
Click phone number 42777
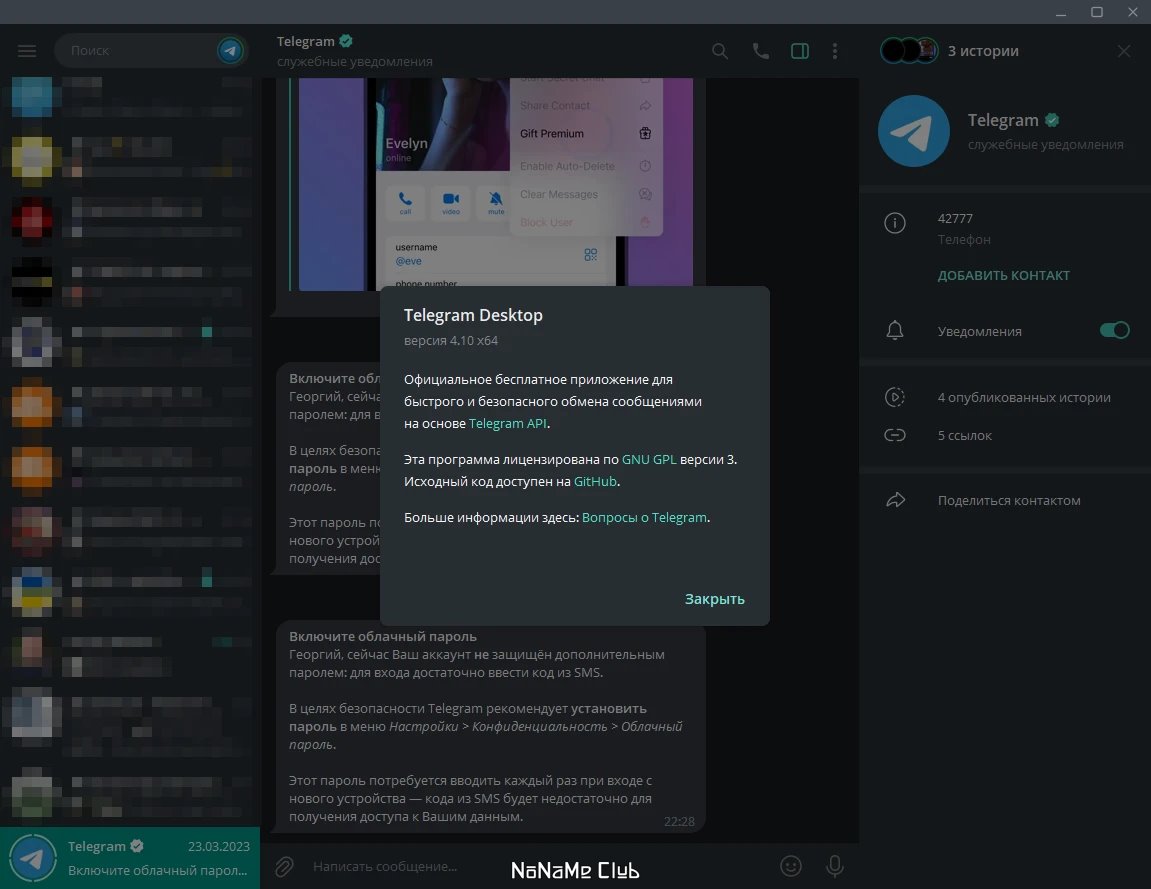coord(955,219)
